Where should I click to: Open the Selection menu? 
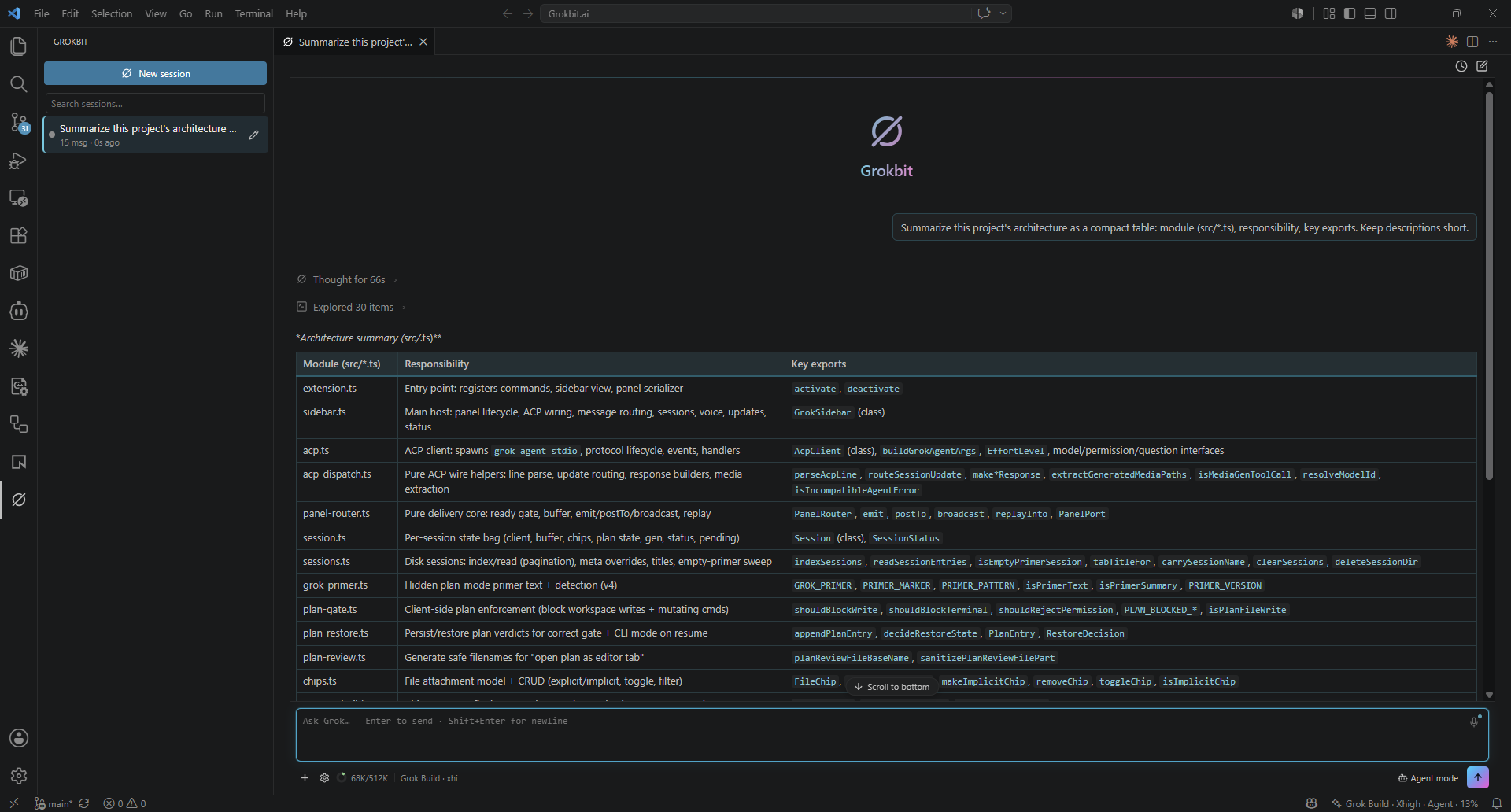[x=112, y=13]
